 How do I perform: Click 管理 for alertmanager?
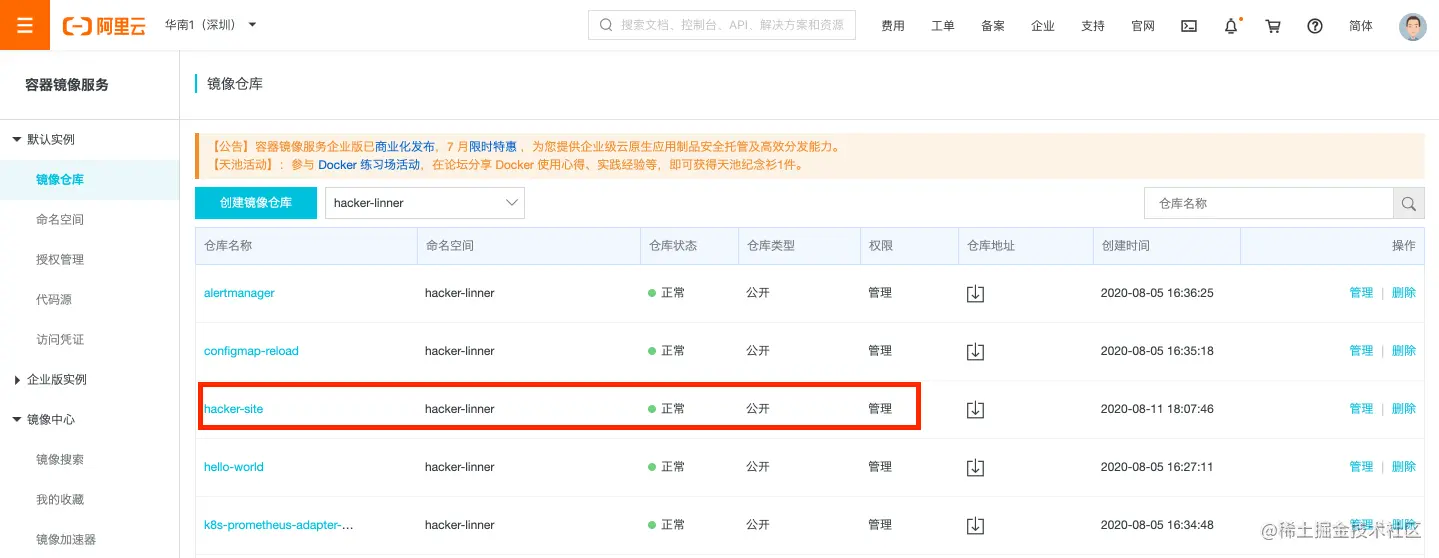1361,293
